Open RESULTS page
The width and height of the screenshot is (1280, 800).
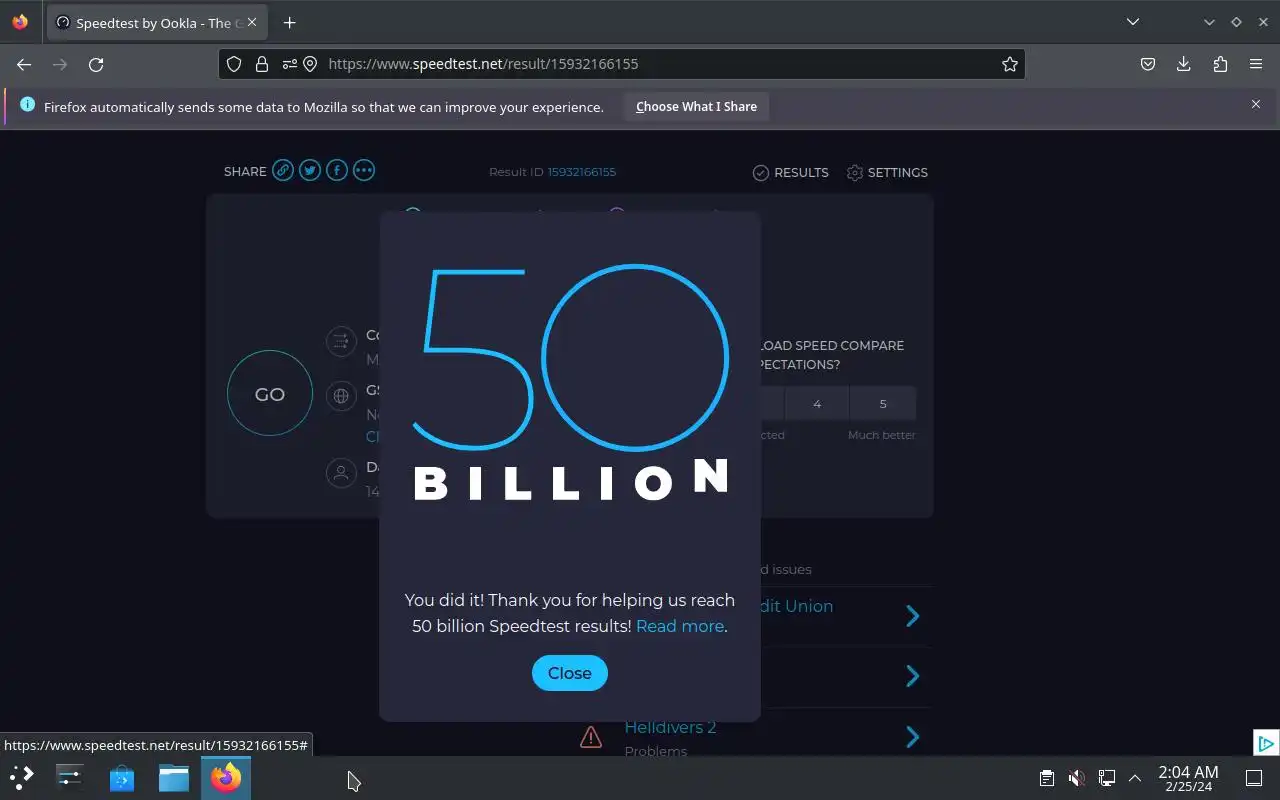(x=790, y=172)
